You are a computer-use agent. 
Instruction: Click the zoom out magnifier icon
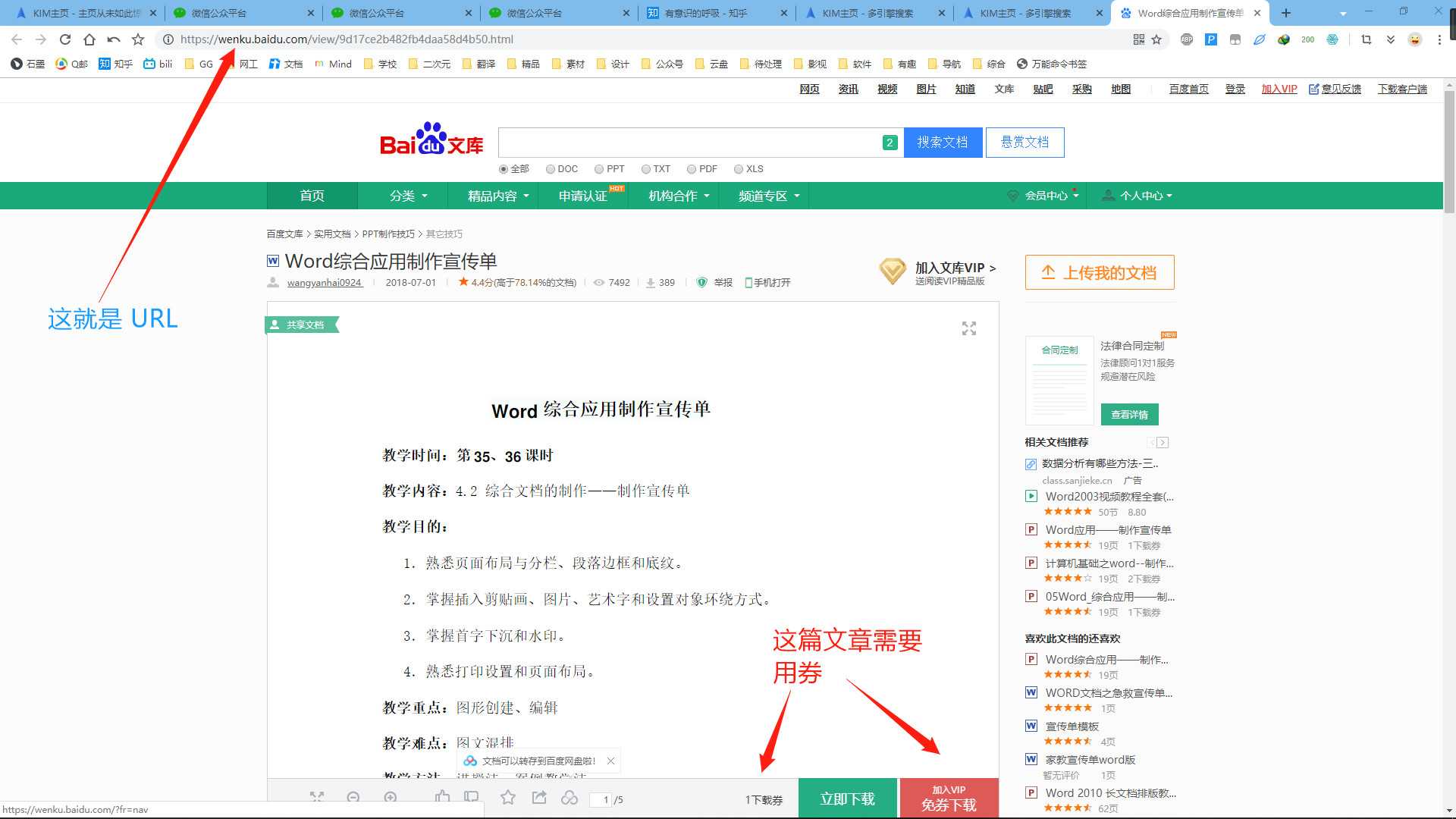click(x=353, y=797)
